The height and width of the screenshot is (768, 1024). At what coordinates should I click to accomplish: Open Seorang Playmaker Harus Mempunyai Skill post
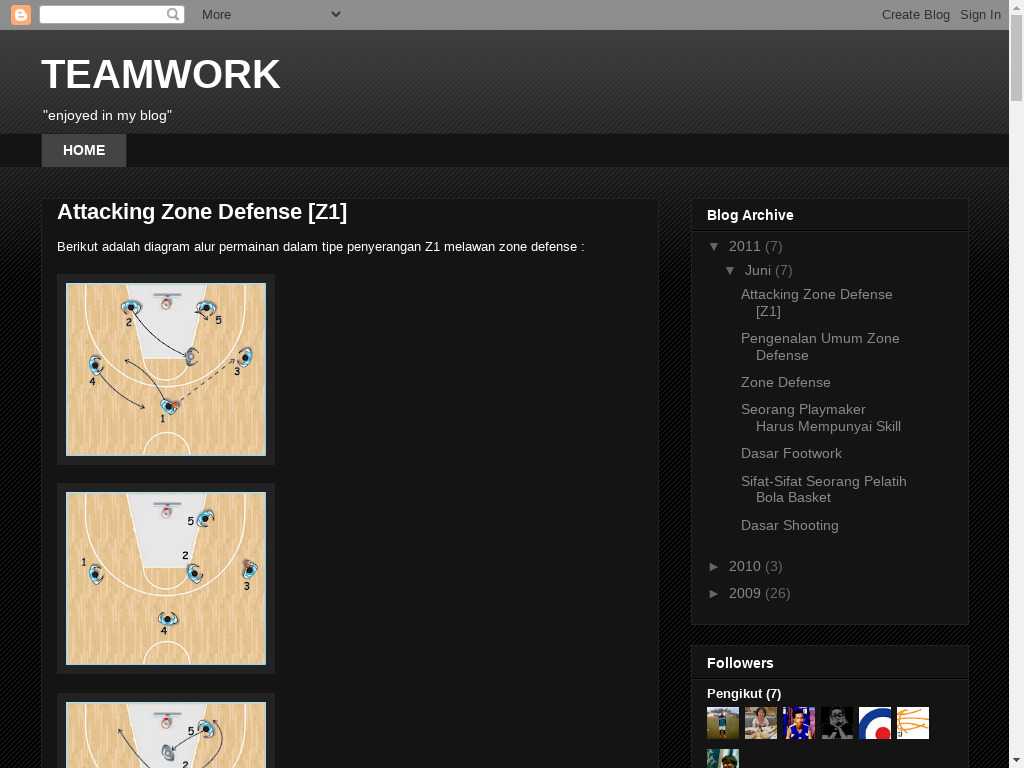(821, 418)
